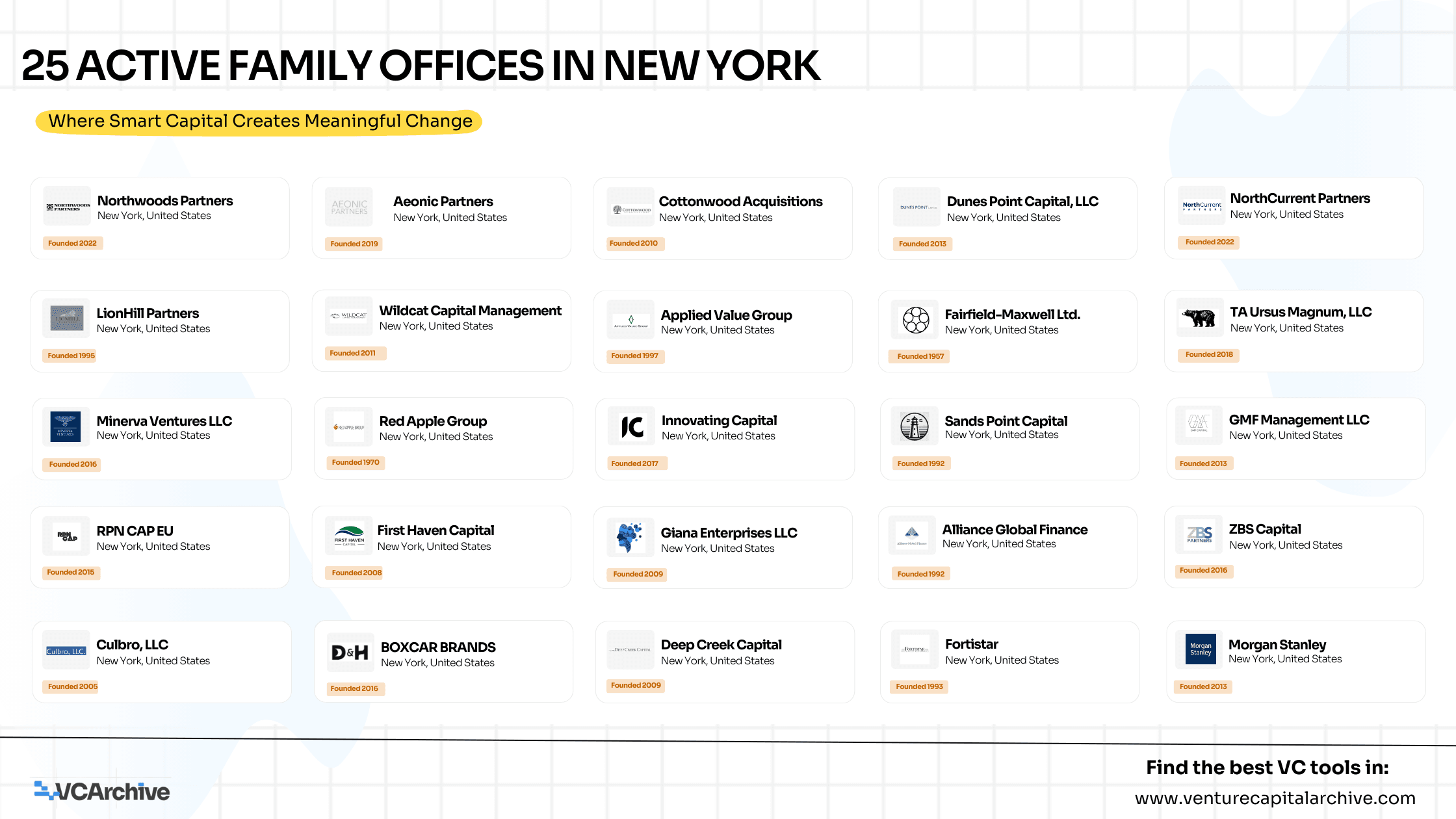Image resolution: width=1456 pixels, height=819 pixels.
Task: Open www.venturecapitalarchive.com link
Action: 1275,798
